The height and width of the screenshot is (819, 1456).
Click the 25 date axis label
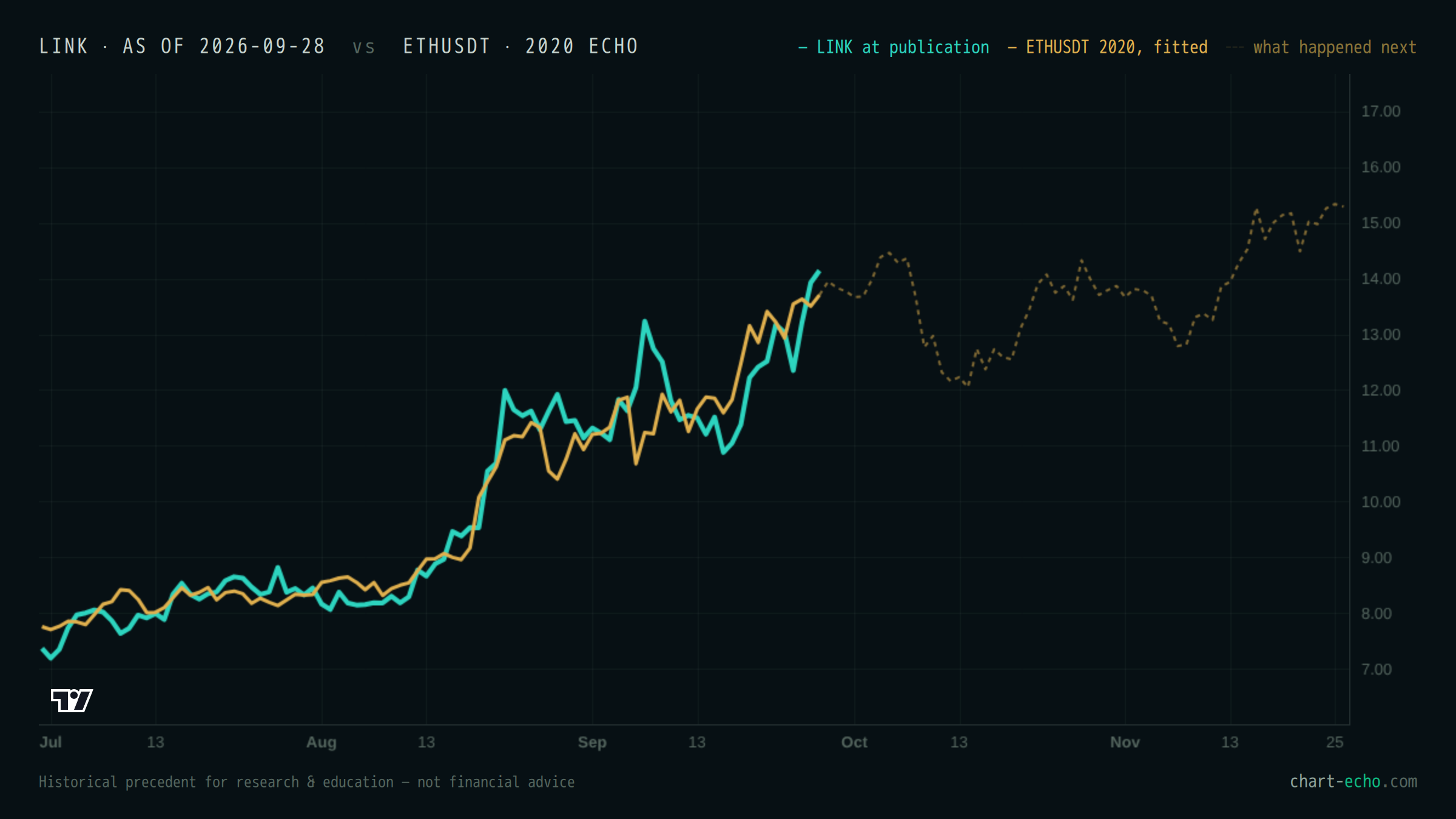click(x=1335, y=742)
